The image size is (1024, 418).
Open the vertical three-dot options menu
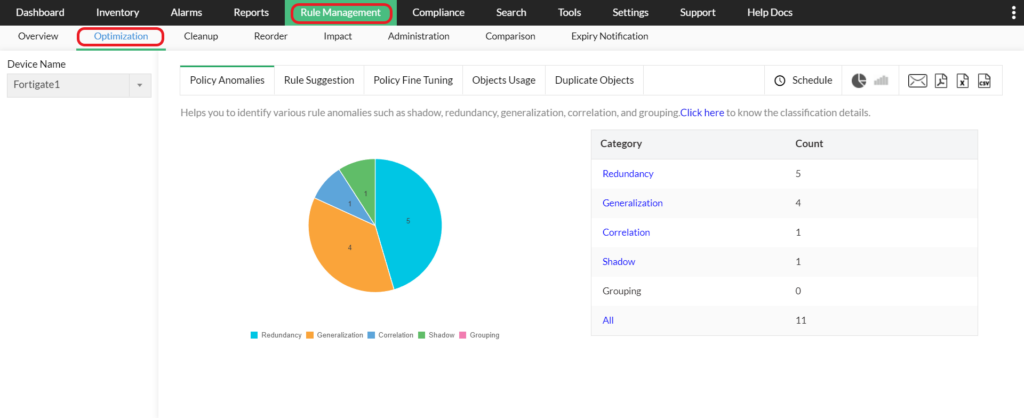coord(1013,12)
